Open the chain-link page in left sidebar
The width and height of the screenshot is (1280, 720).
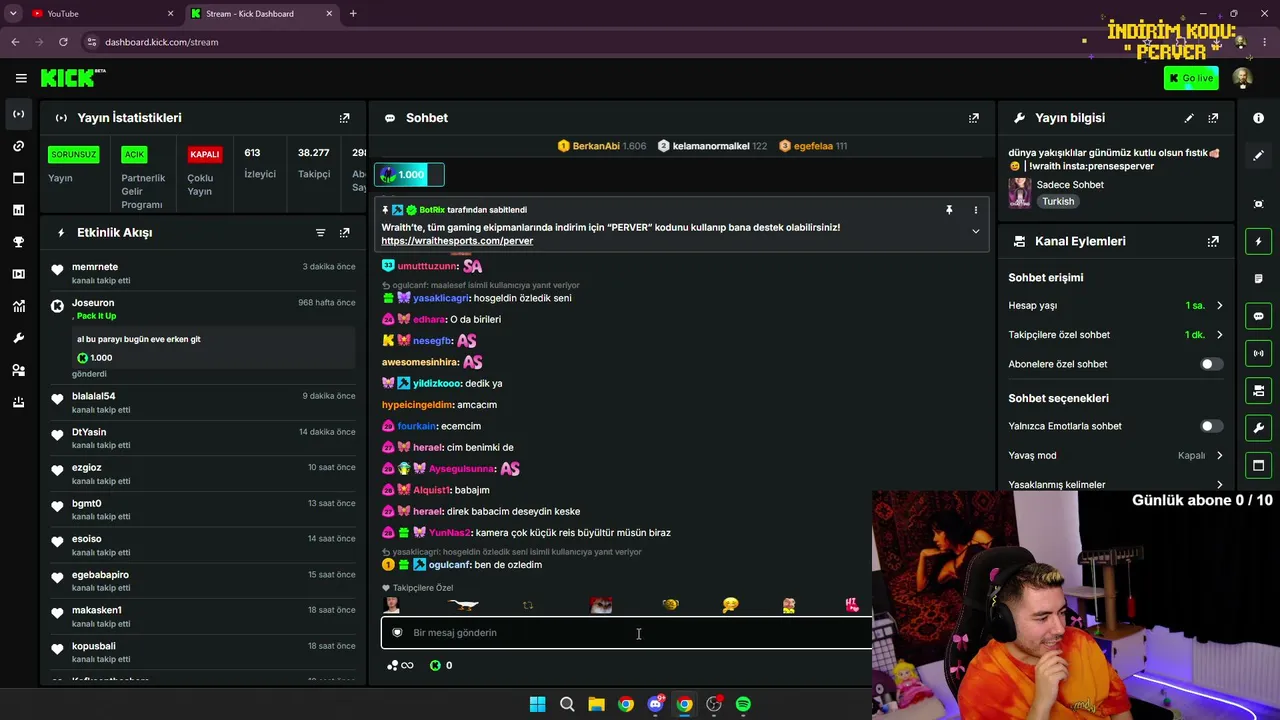pos(18,146)
